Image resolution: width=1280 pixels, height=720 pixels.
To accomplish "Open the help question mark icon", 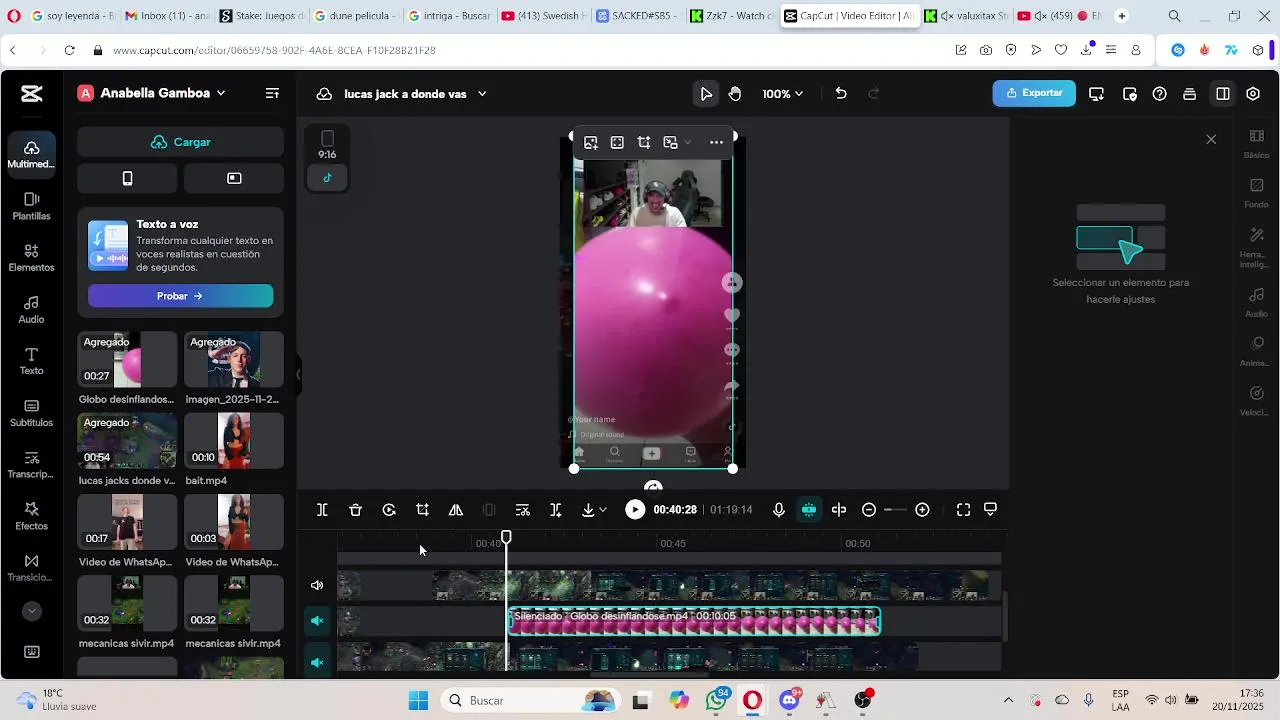I will (1159, 94).
